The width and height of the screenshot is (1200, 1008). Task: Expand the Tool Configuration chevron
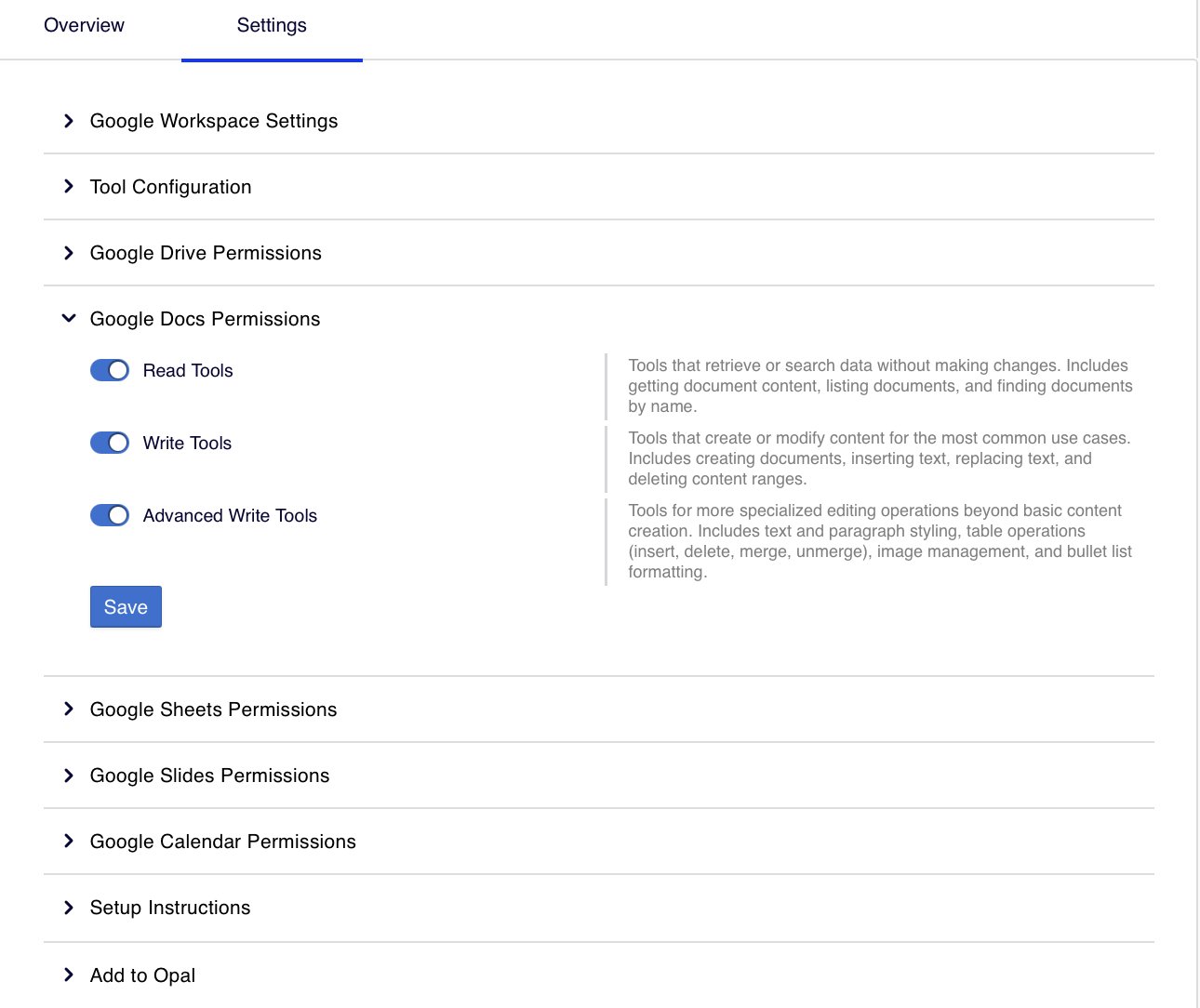(69, 187)
